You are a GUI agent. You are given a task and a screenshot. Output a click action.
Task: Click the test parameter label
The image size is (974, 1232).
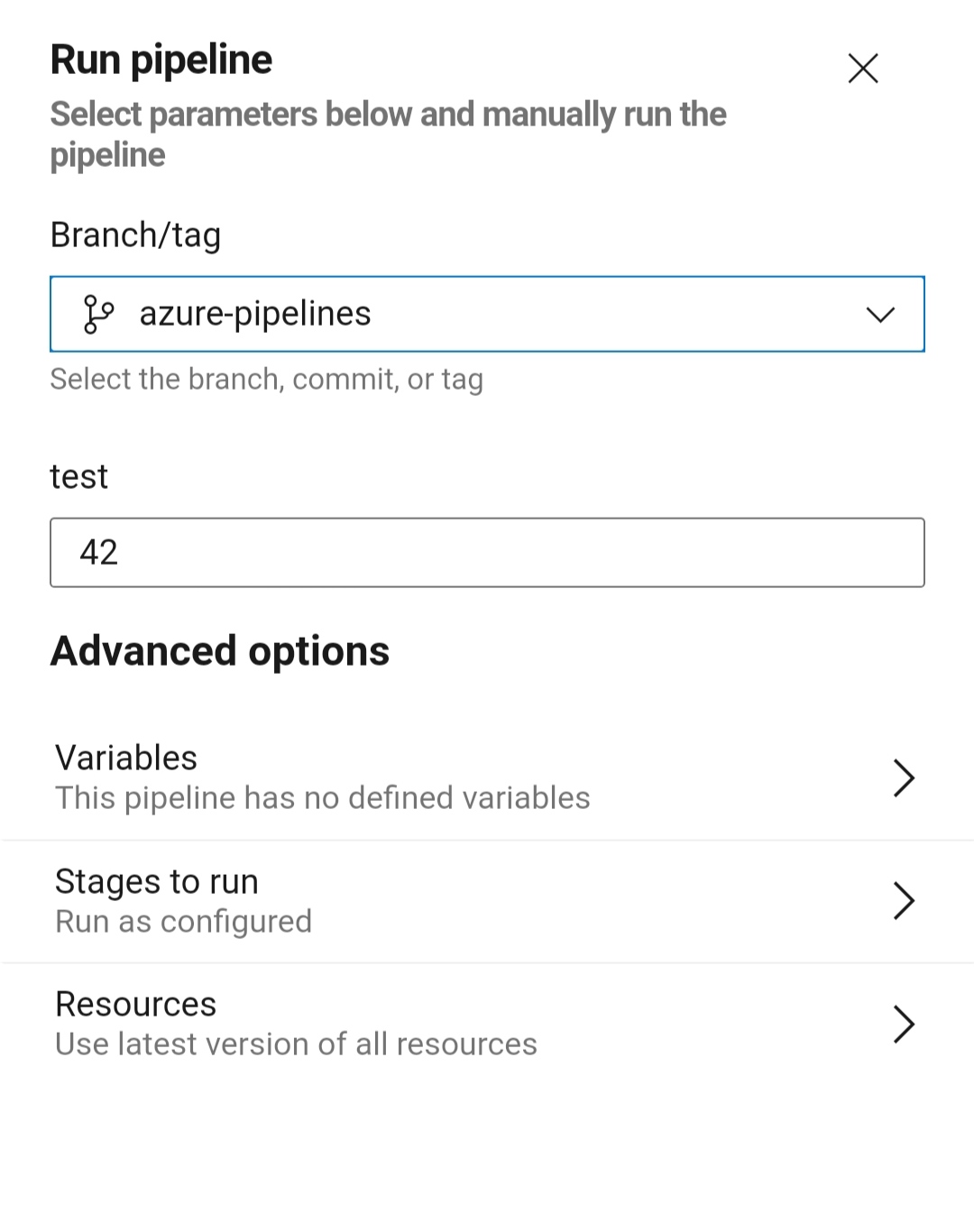pos(79,476)
